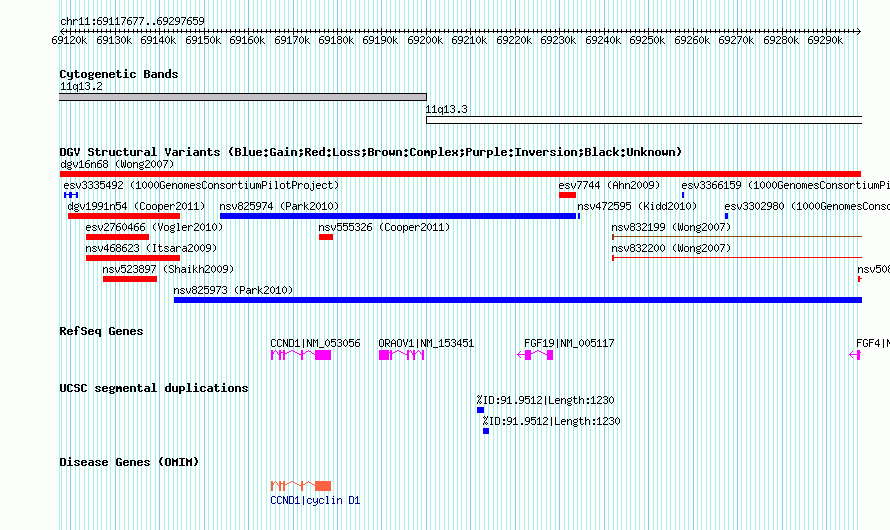Viewport: 890px width, 530px height.
Task: Click the 11q13.2 band label text
Action: [x=81, y=86]
